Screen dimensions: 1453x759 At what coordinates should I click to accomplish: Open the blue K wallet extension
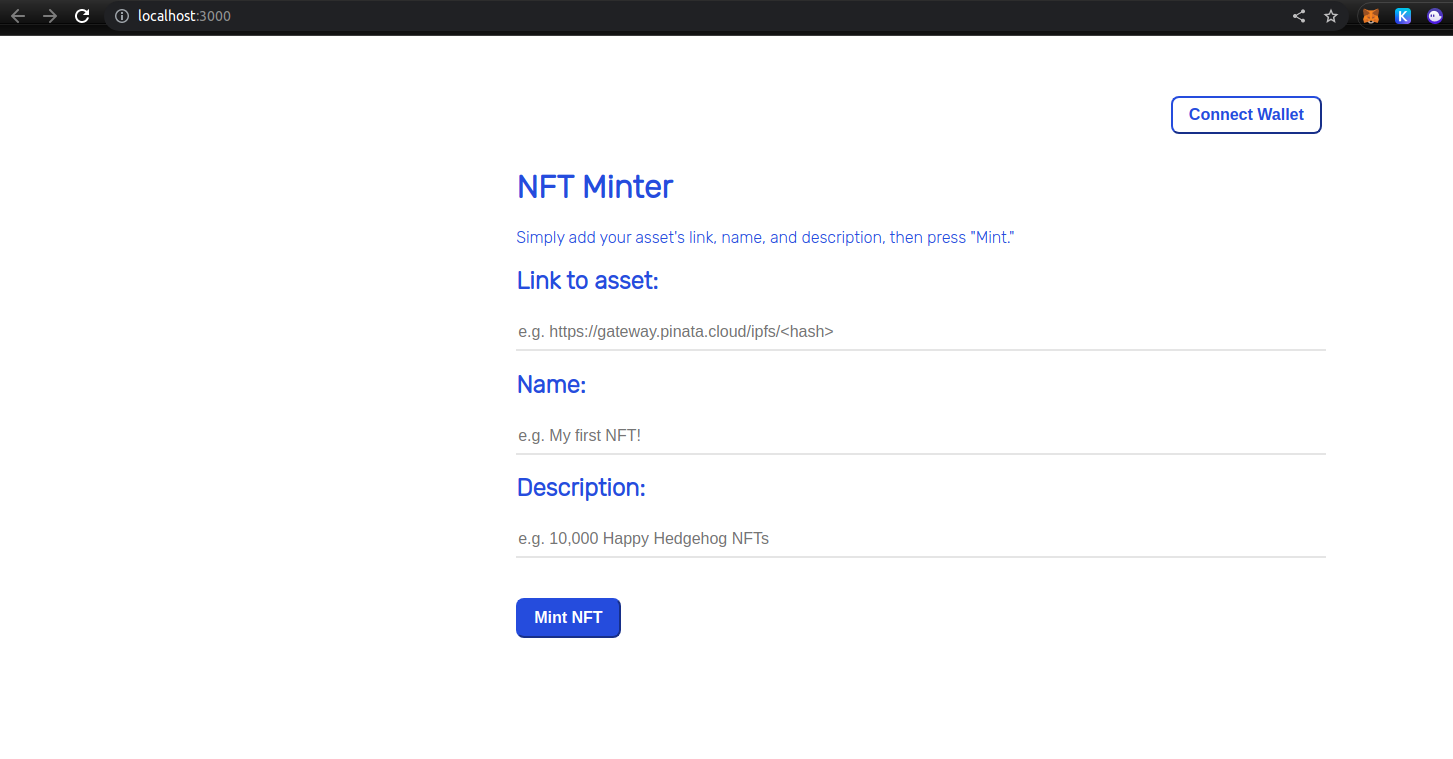(1403, 16)
